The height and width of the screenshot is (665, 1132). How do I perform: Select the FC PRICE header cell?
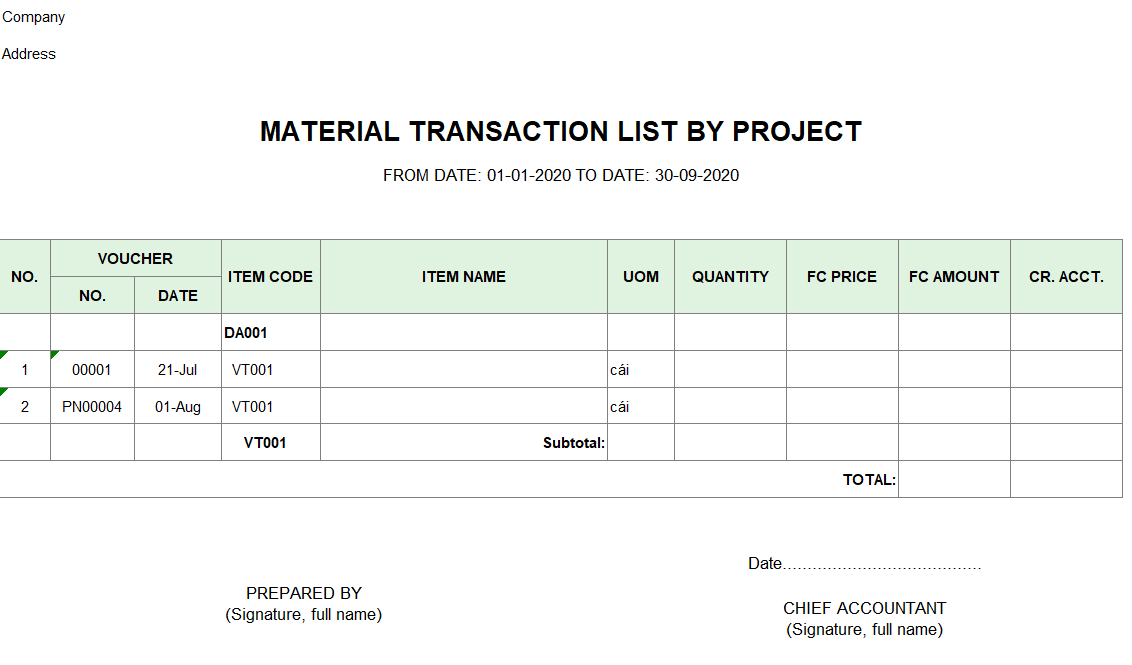pos(841,277)
